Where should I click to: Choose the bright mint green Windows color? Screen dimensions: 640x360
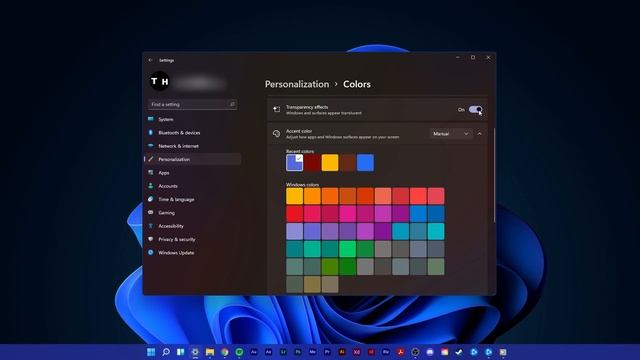347,249
